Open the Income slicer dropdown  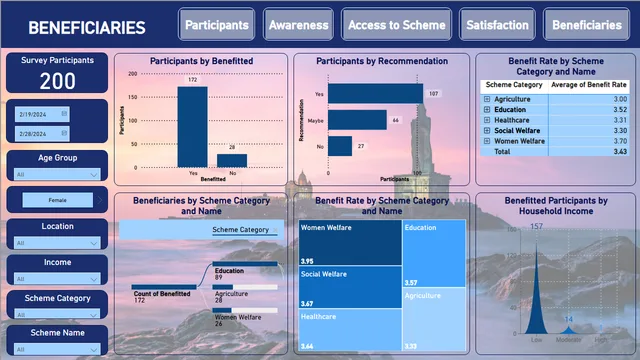57,279
